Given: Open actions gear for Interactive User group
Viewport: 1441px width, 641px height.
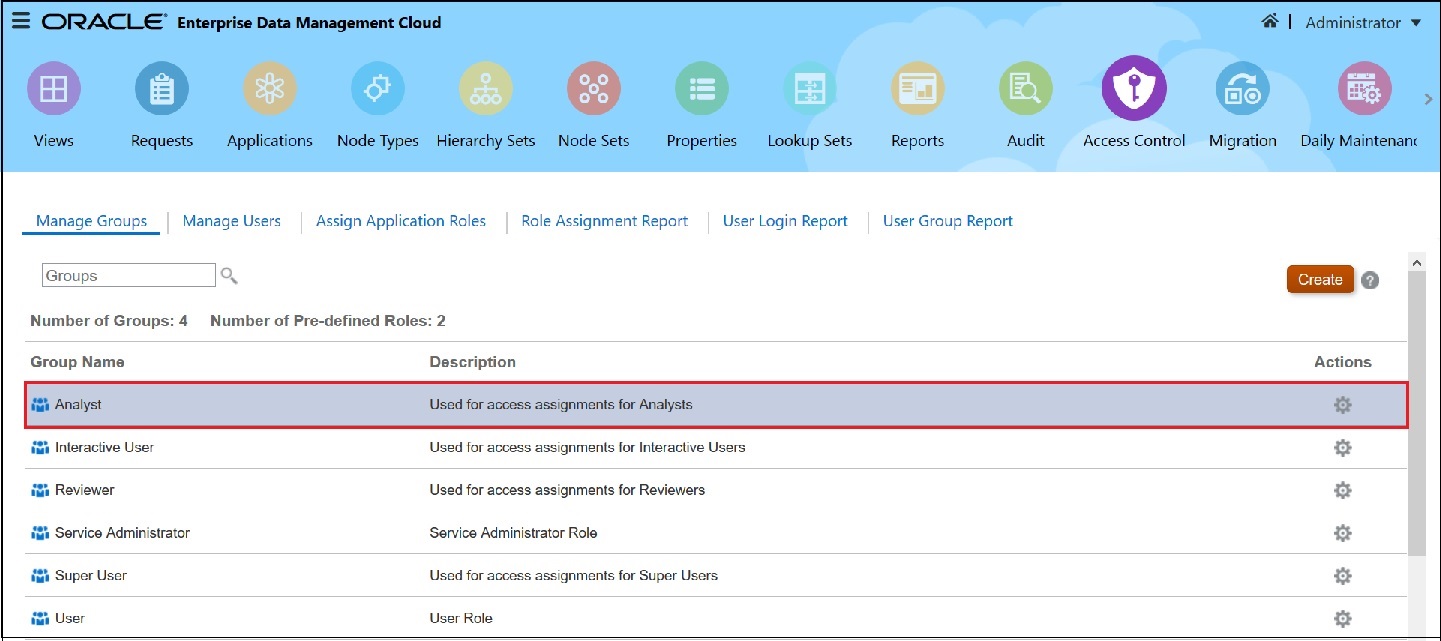Looking at the screenshot, I should point(1343,448).
